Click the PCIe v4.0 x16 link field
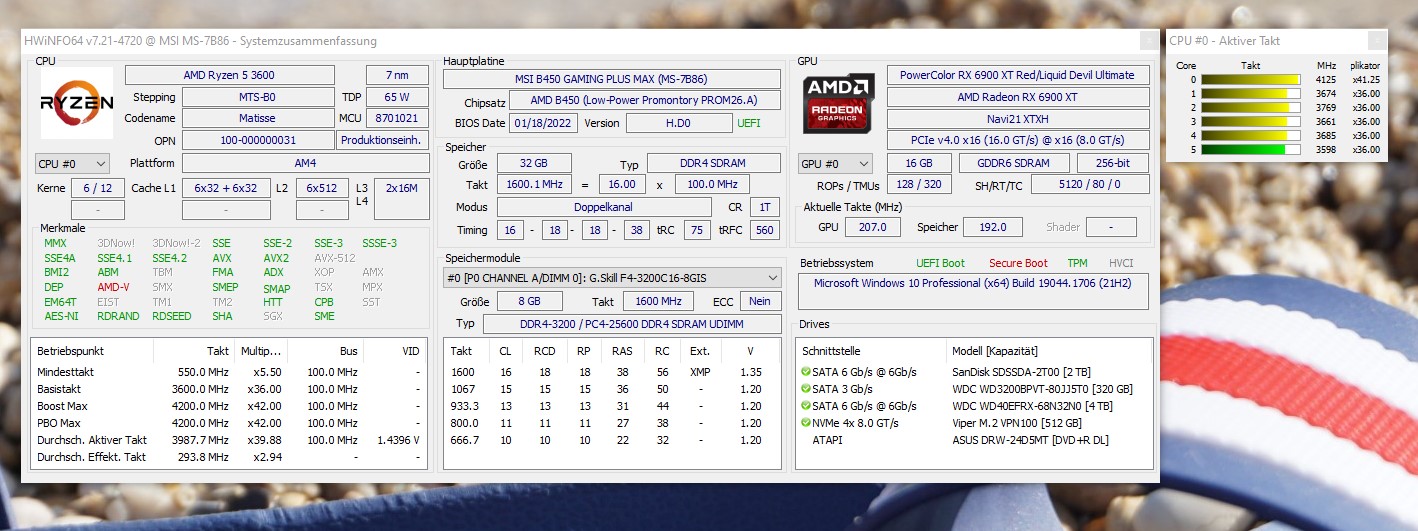 click(1017, 140)
